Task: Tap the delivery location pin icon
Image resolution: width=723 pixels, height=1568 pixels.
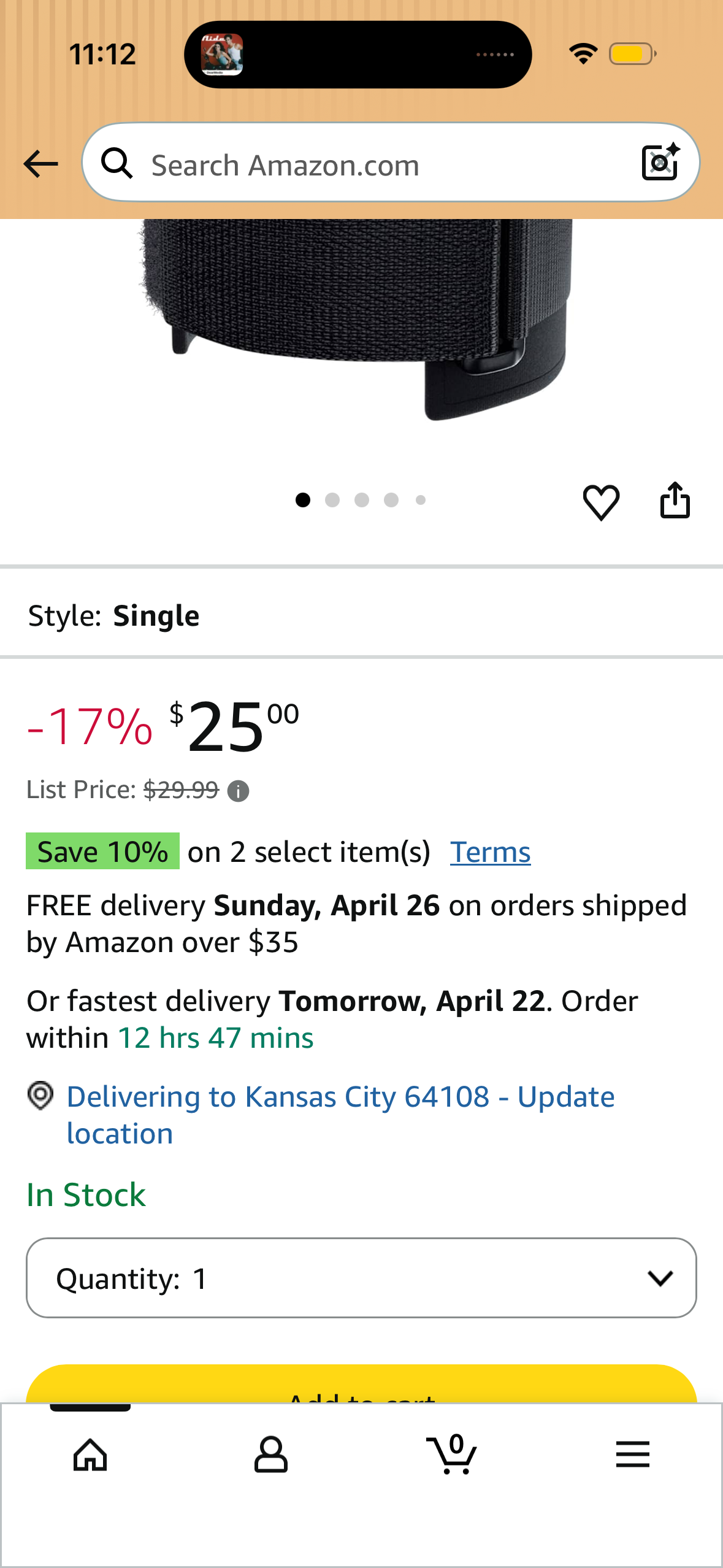Action: tap(40, 1095)
